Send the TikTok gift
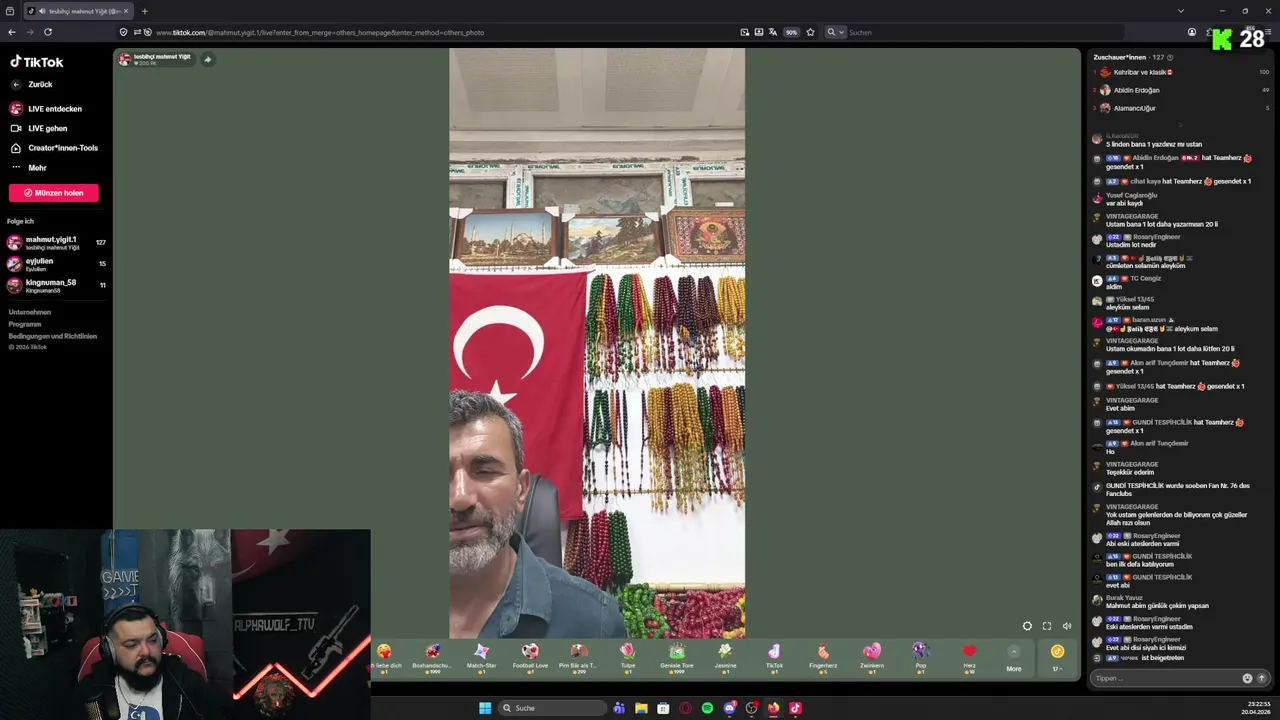 pyautogui.click(x=774, y=656)
